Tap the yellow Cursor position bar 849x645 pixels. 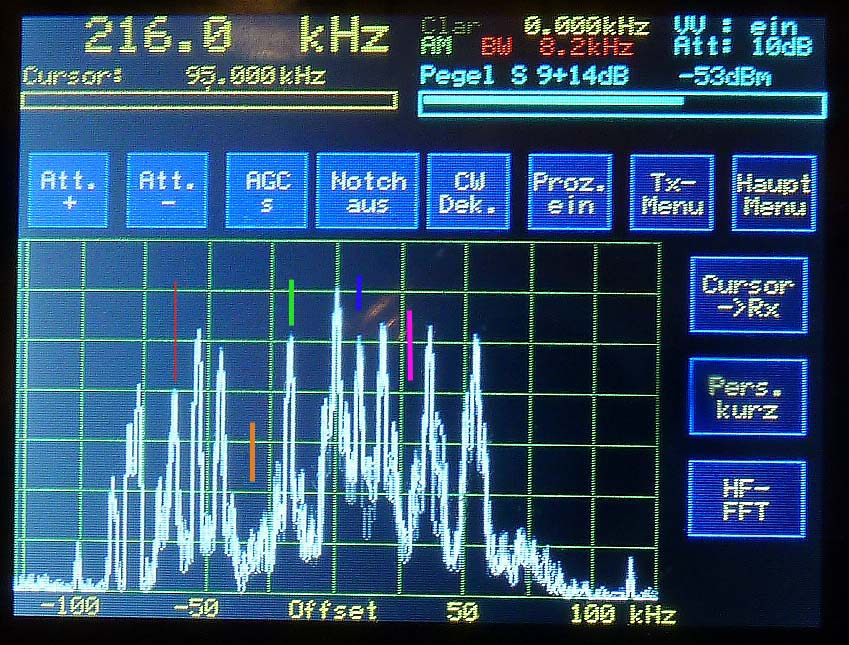point(208,101)
